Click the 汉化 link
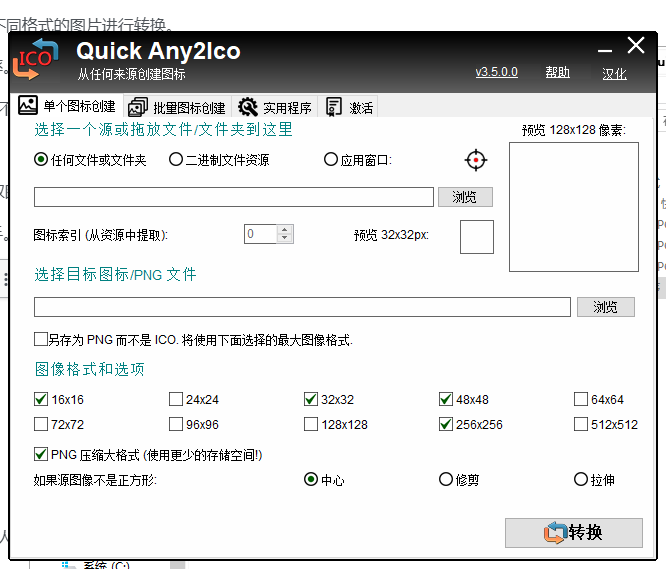Viewport: 666px width, 569px height. [x=614, y=74]
